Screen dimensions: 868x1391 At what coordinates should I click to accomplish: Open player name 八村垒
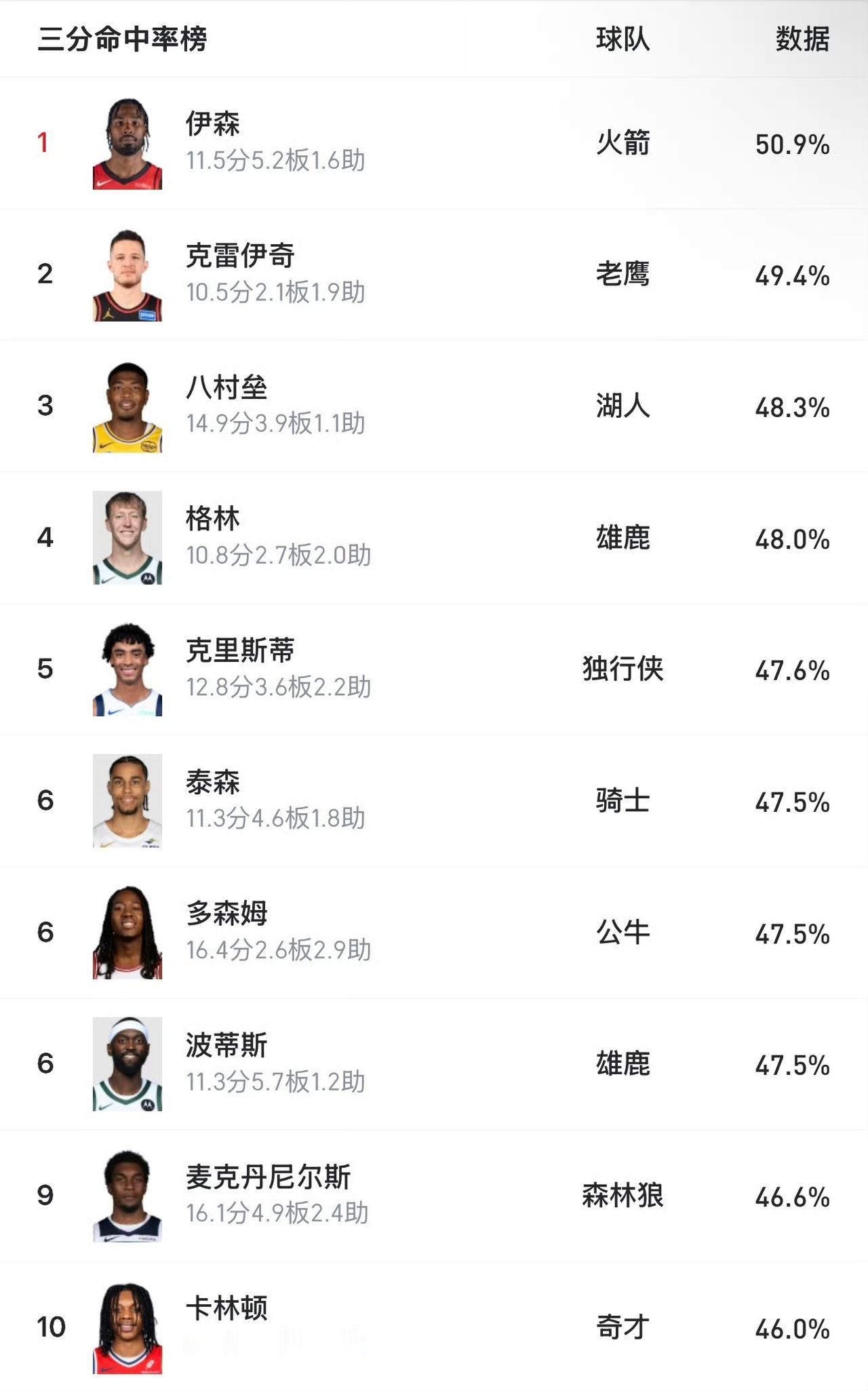pyautogui.click(x=226, y=387)
